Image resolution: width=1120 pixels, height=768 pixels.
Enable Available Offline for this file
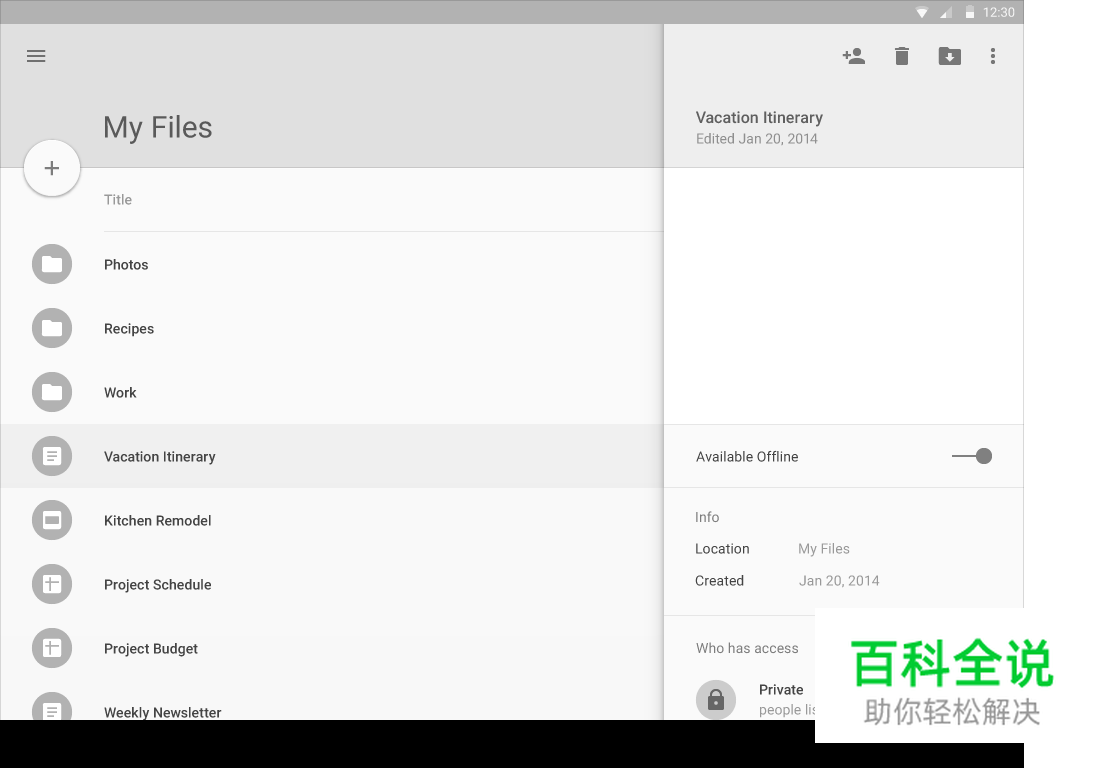point(971,456)
